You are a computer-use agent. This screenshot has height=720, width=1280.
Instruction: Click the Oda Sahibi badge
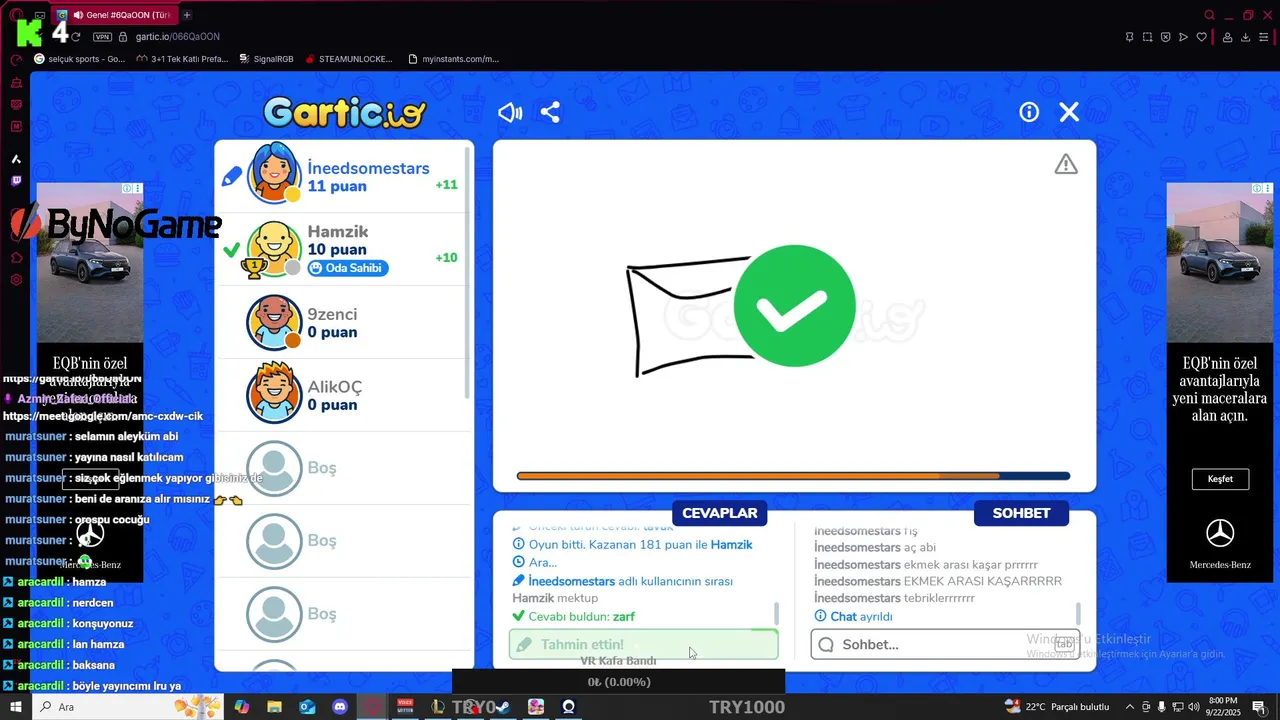[347, 268]
